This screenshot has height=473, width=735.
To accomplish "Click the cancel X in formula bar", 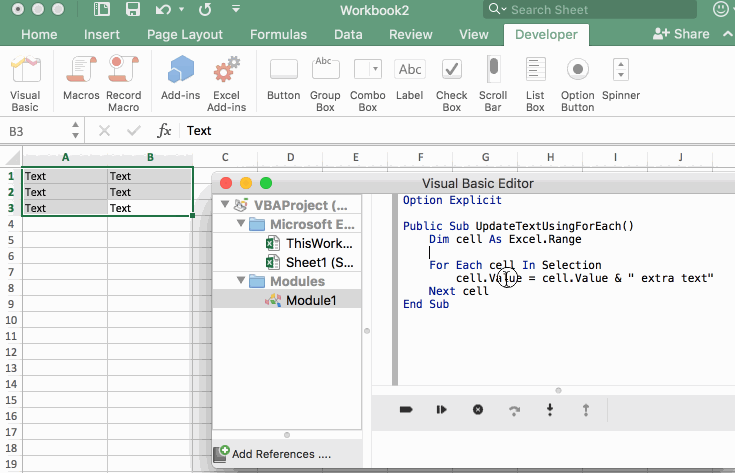I will tap(104, 131).
